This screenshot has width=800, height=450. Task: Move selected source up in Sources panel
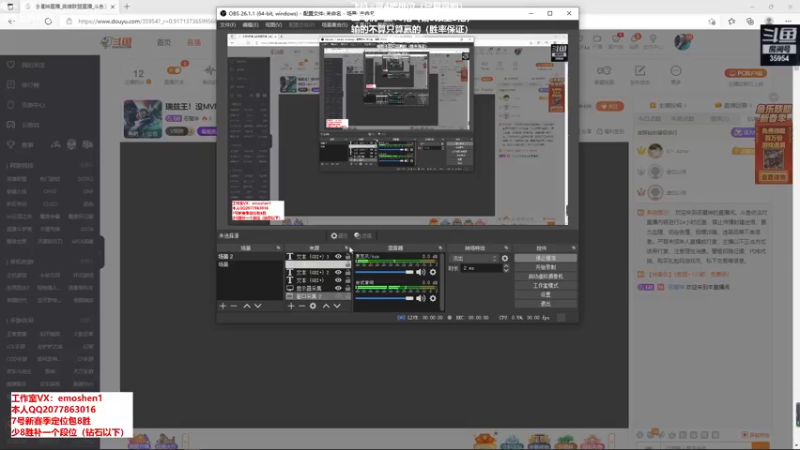point(326,306)
